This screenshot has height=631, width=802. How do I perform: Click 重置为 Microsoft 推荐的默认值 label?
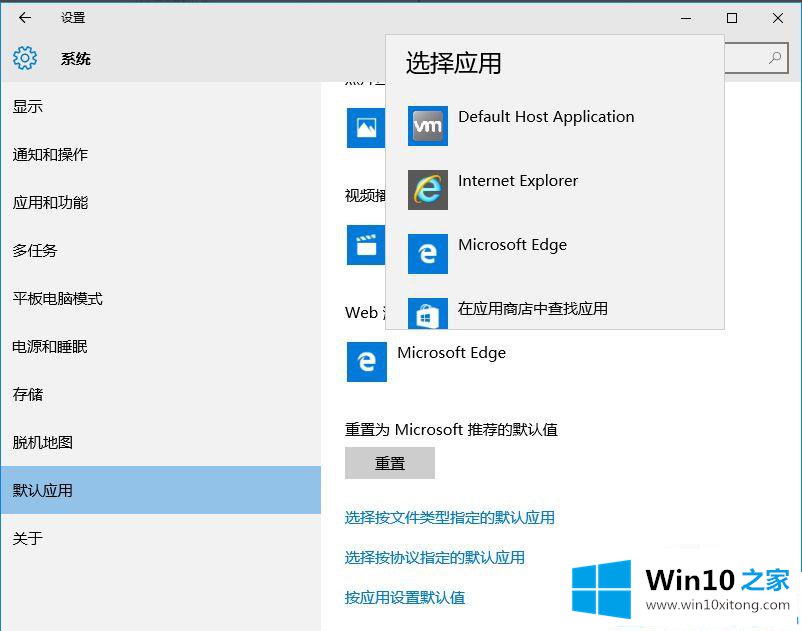[451, 430]
